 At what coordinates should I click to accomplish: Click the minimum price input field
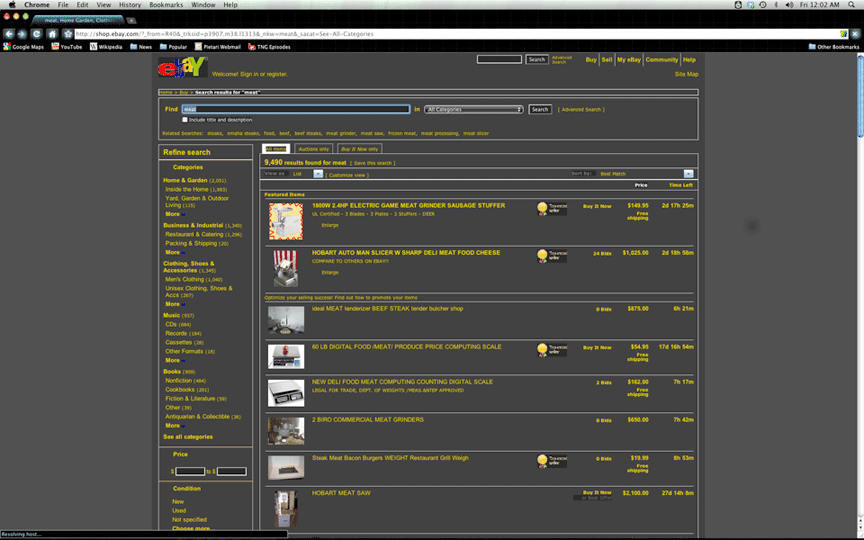point(190,471)
